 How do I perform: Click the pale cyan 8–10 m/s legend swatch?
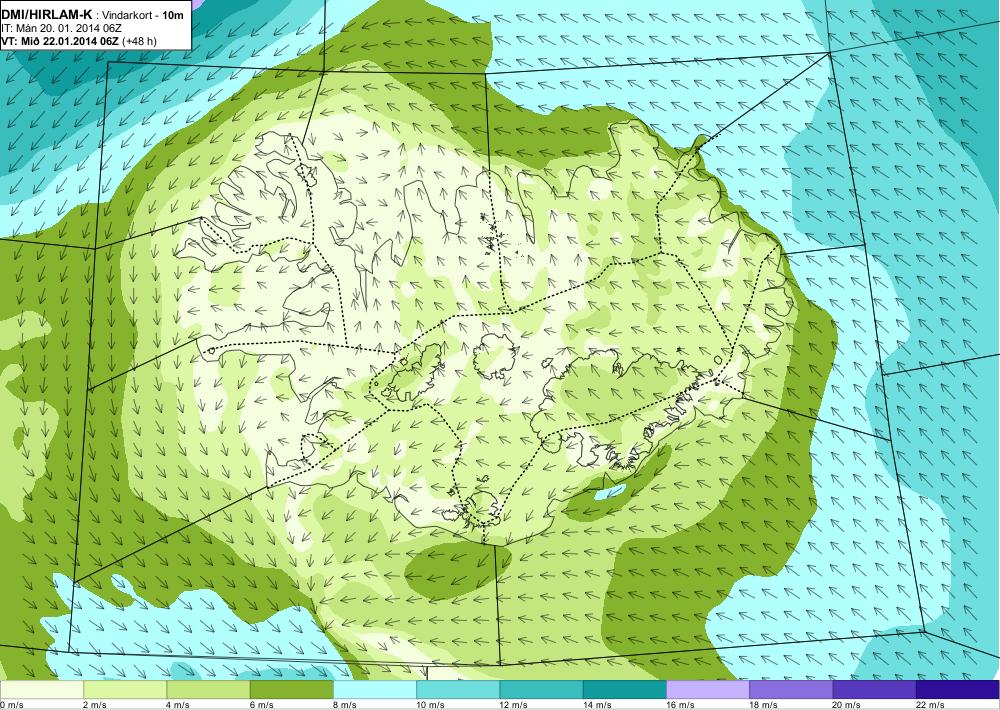(375, 690)
